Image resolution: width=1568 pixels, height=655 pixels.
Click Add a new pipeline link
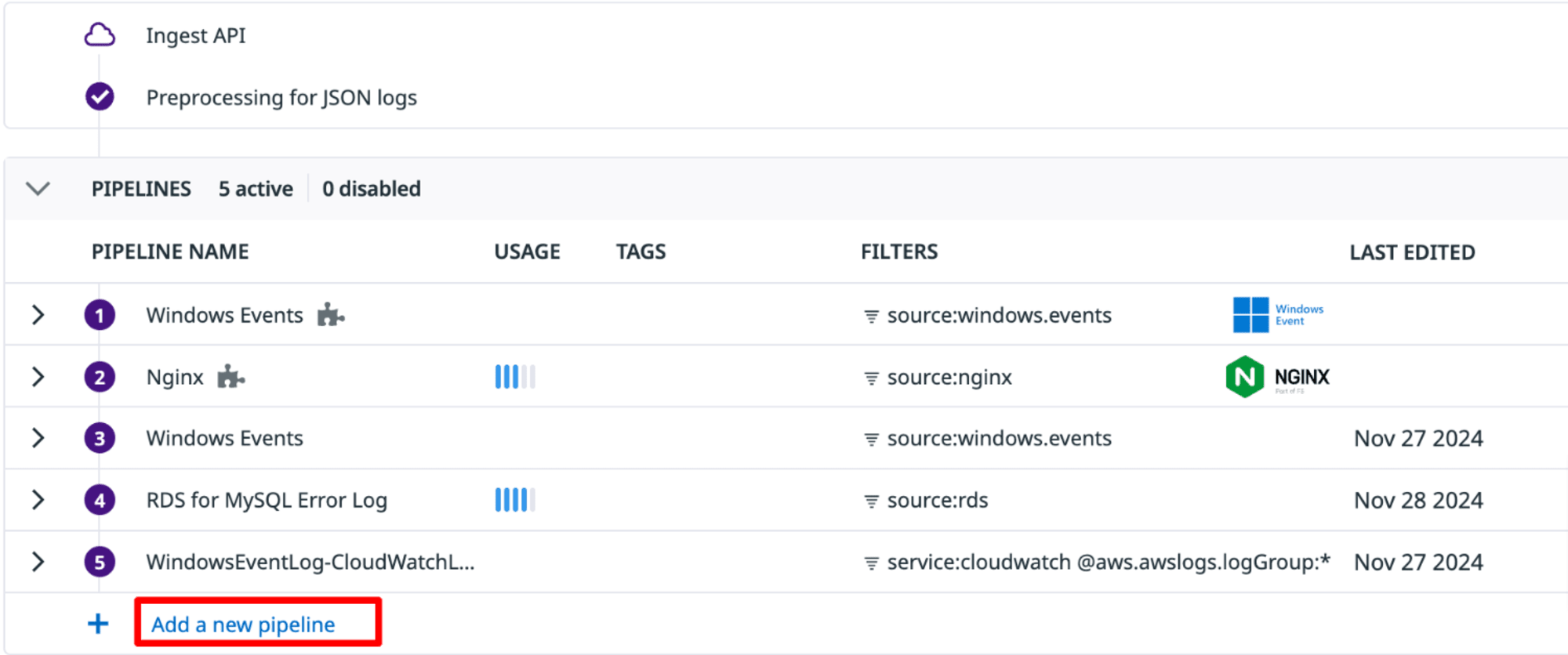pos(243,624)
